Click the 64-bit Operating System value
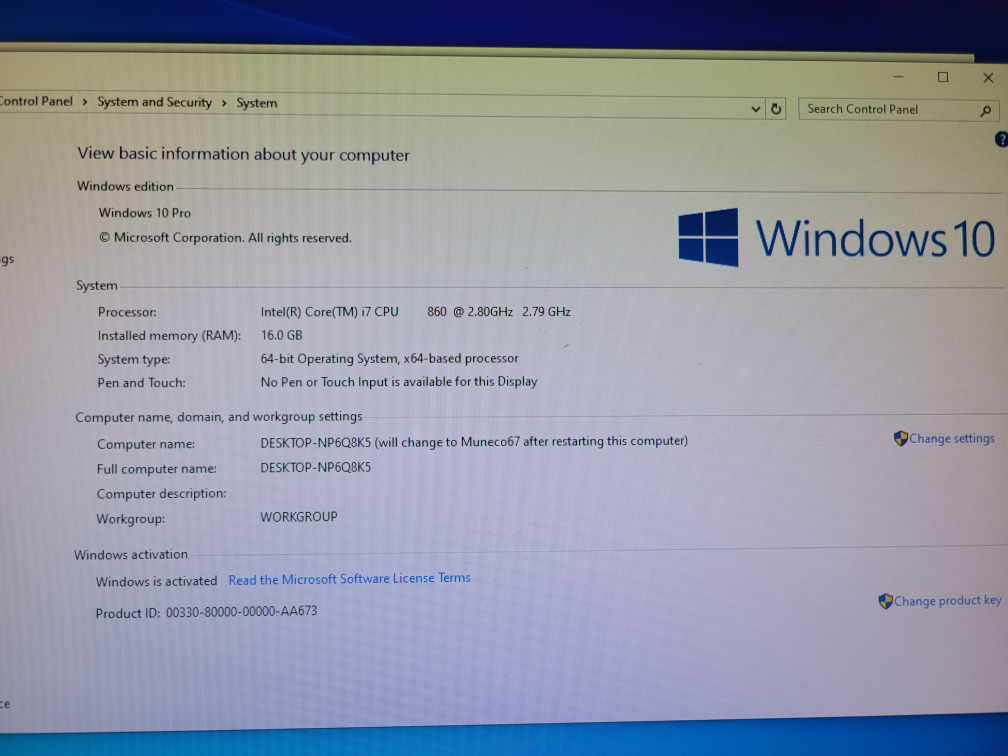Image resolution: width=1008 pixels, height=756 pixels. (389, 358)
